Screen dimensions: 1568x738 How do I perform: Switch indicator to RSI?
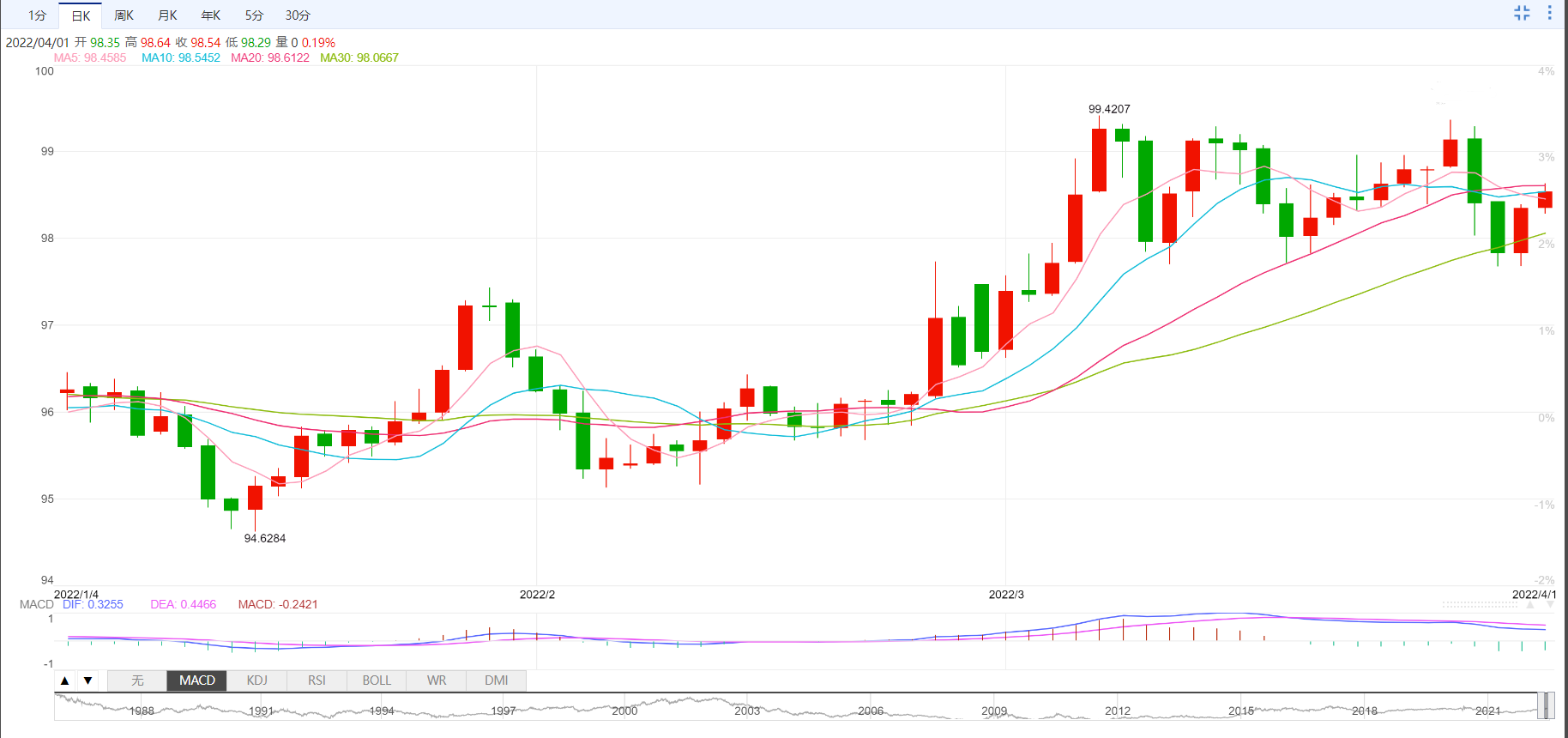point(317,681)
